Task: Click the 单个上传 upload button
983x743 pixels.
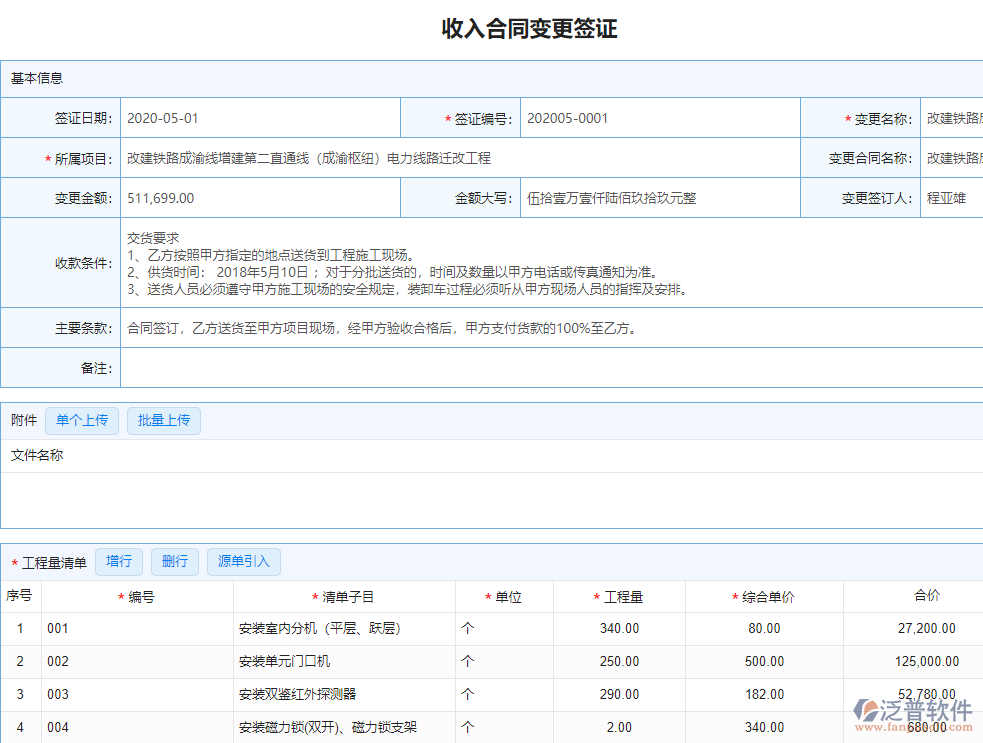Action: (x=82, y=420)
